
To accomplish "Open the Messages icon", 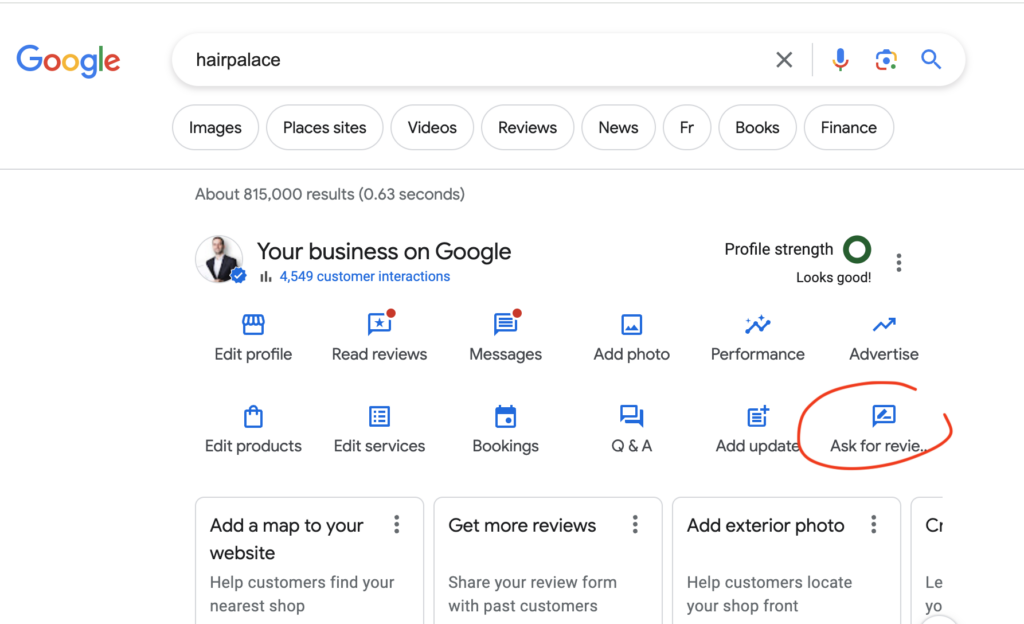I will tap(506, 325).
